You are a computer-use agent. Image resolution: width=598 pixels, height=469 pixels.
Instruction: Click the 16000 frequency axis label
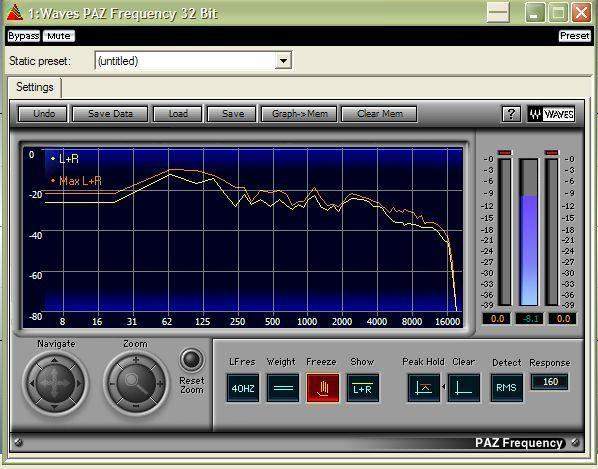pos(447,321)
